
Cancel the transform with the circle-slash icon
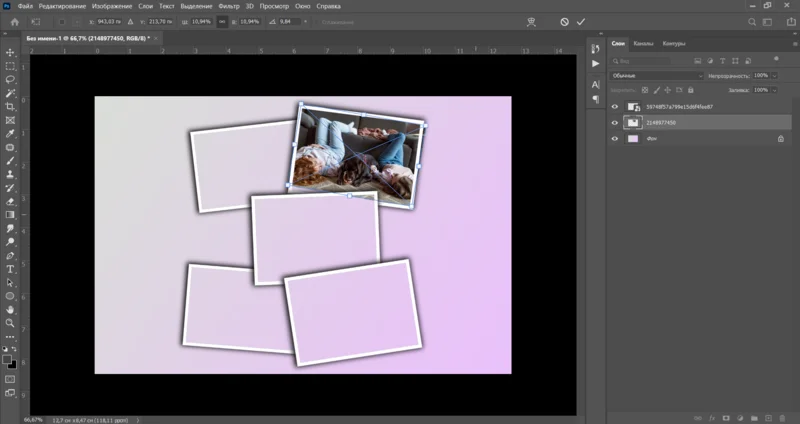(x=564, y=21)
